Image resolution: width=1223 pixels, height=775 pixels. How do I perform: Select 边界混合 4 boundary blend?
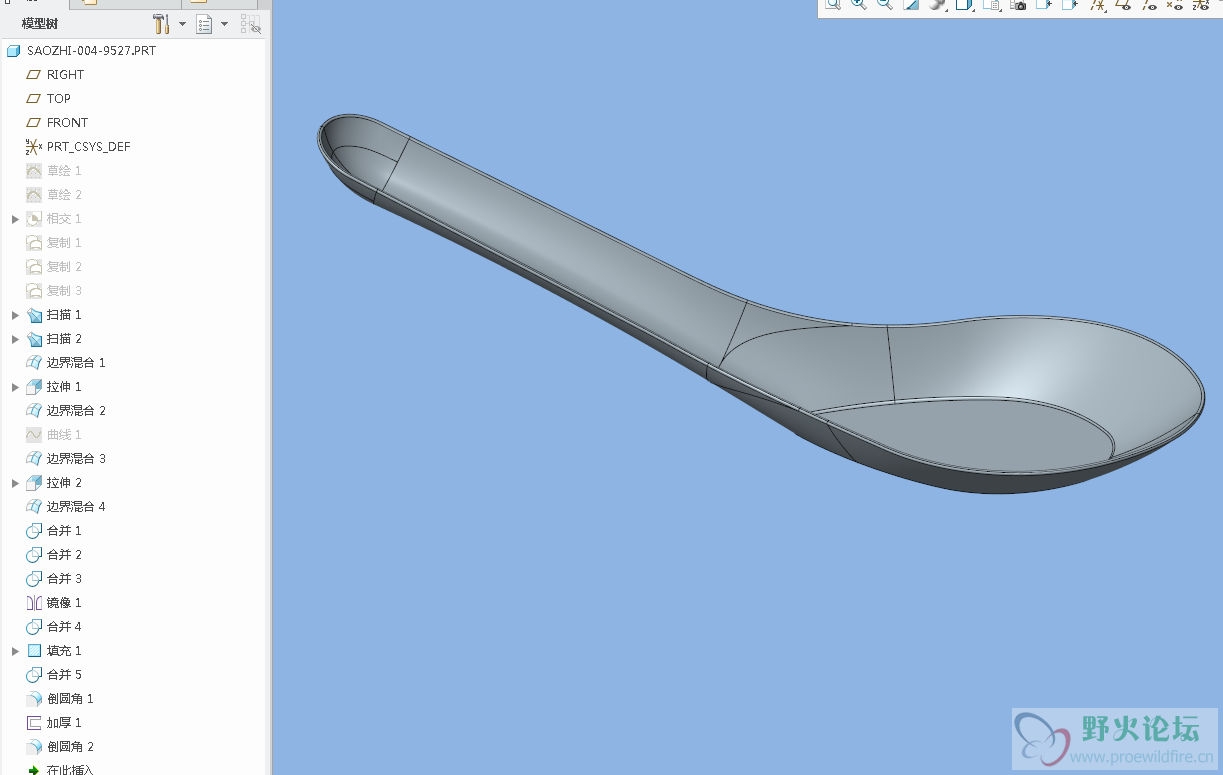tap(66, 506)
